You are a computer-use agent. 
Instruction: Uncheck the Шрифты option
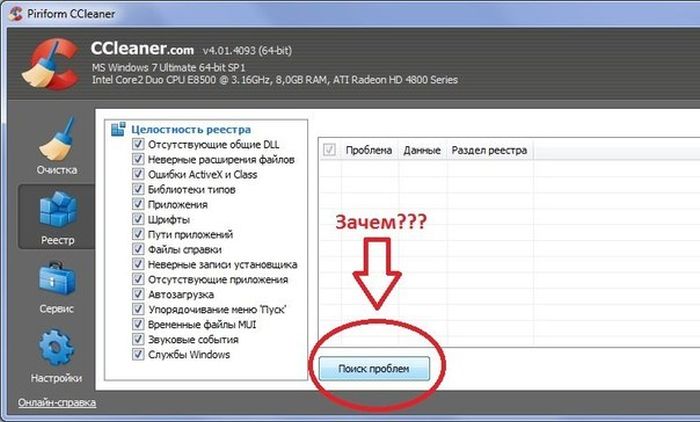point(137,220)
